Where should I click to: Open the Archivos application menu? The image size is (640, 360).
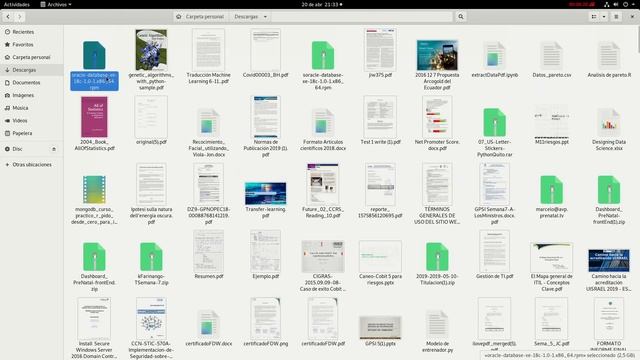click(x=56, y=4)
